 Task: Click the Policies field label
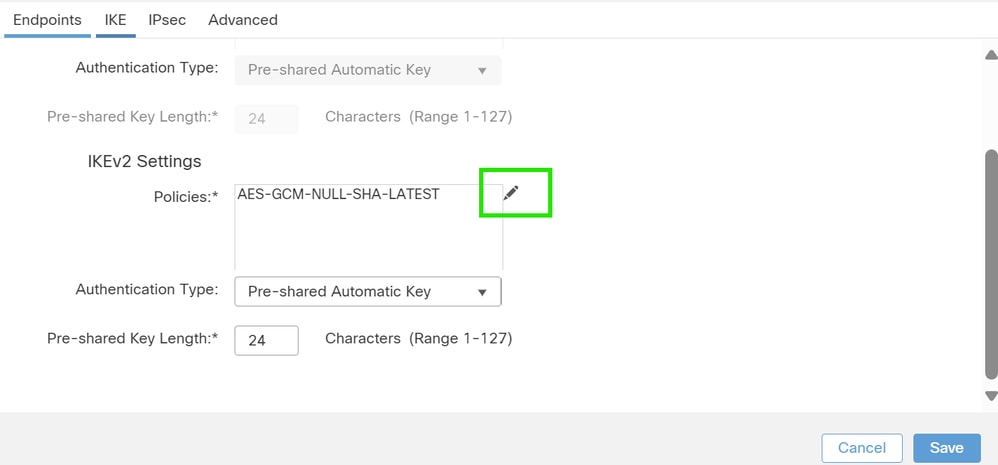pos(186,197)
